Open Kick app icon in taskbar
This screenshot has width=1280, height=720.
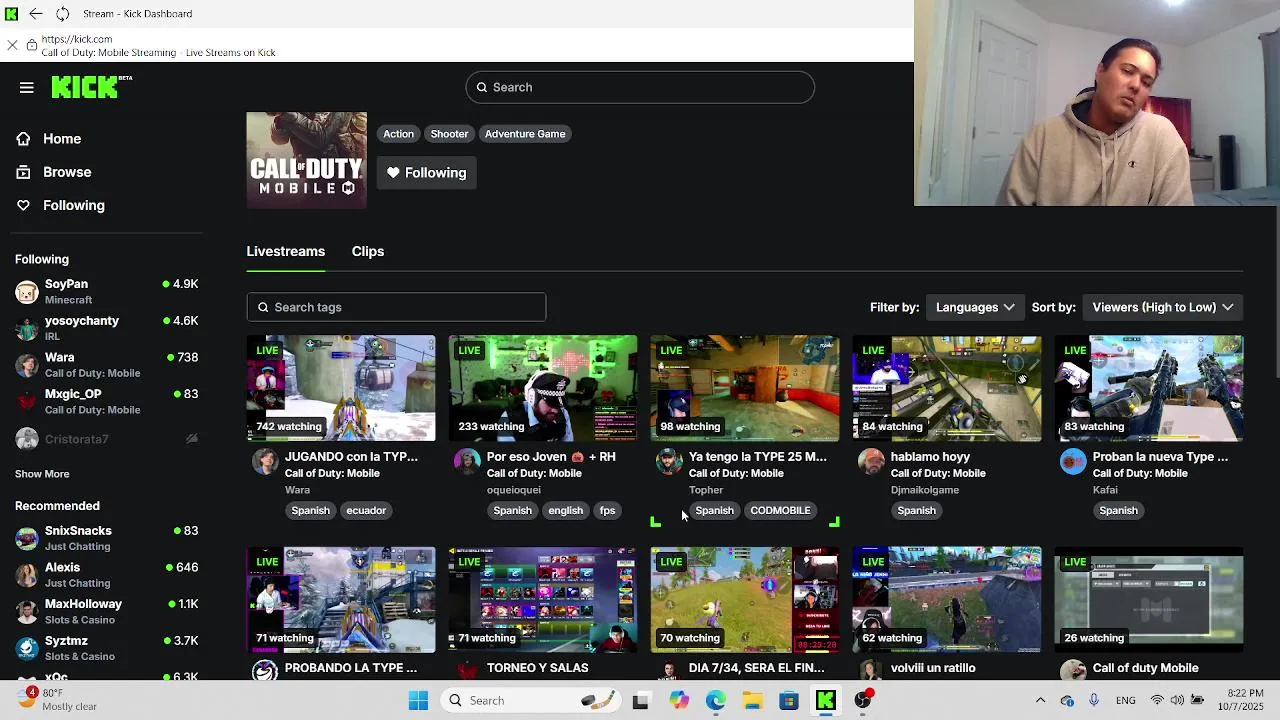826,701
